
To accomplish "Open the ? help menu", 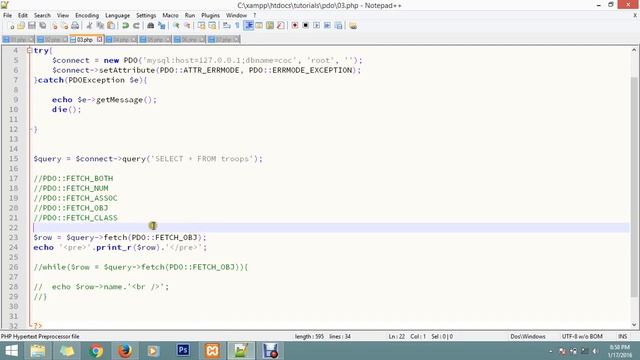I will click(255, 16).
